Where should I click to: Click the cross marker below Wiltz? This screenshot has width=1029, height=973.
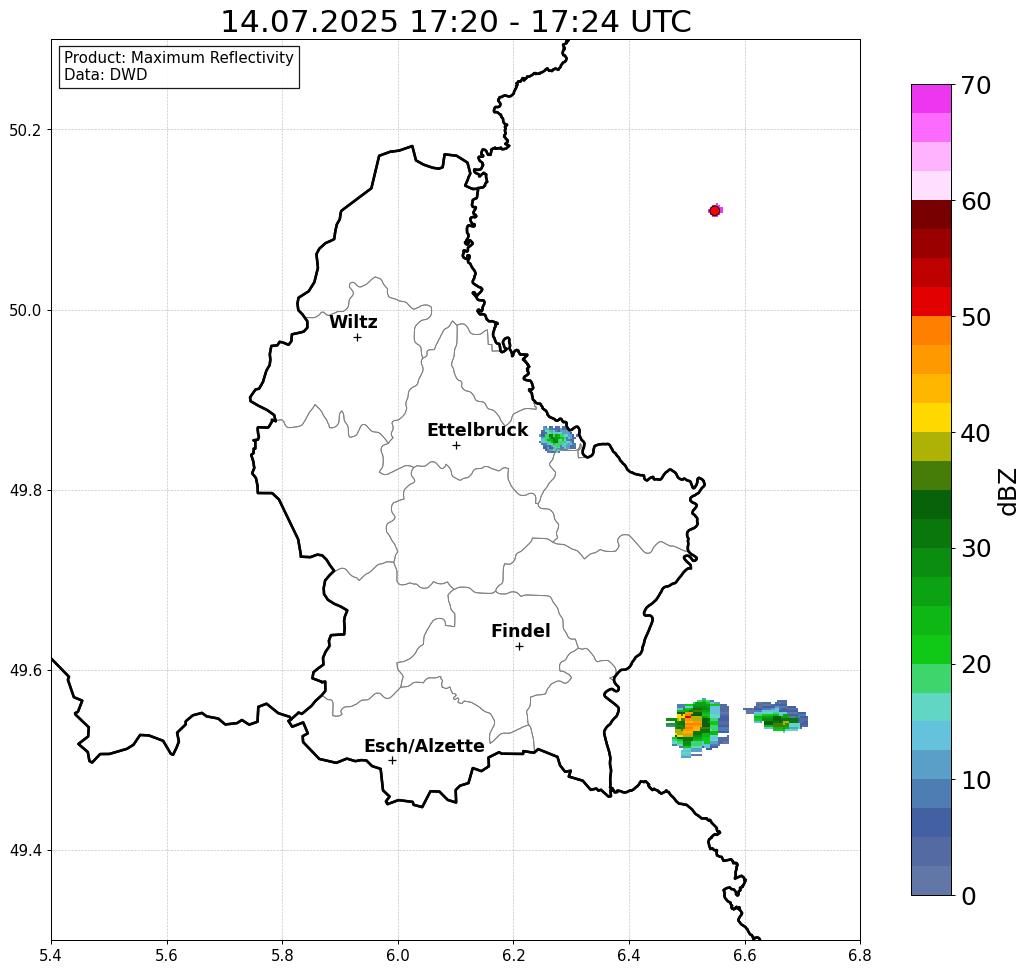coord(357,337)
